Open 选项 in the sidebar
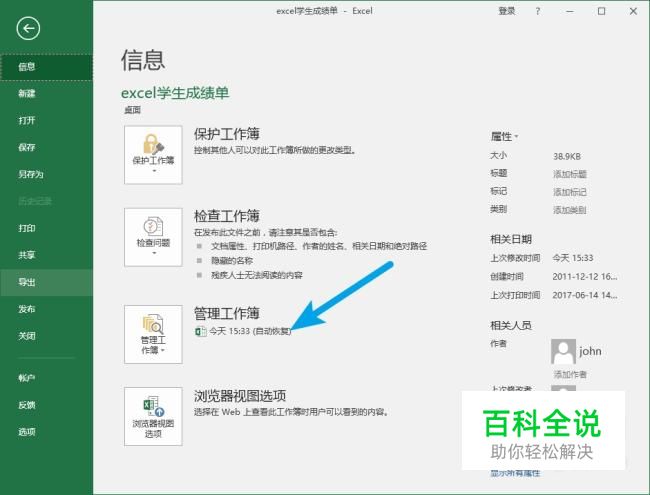The height and width of the screenshot is (495, 650). click(46, 432)
